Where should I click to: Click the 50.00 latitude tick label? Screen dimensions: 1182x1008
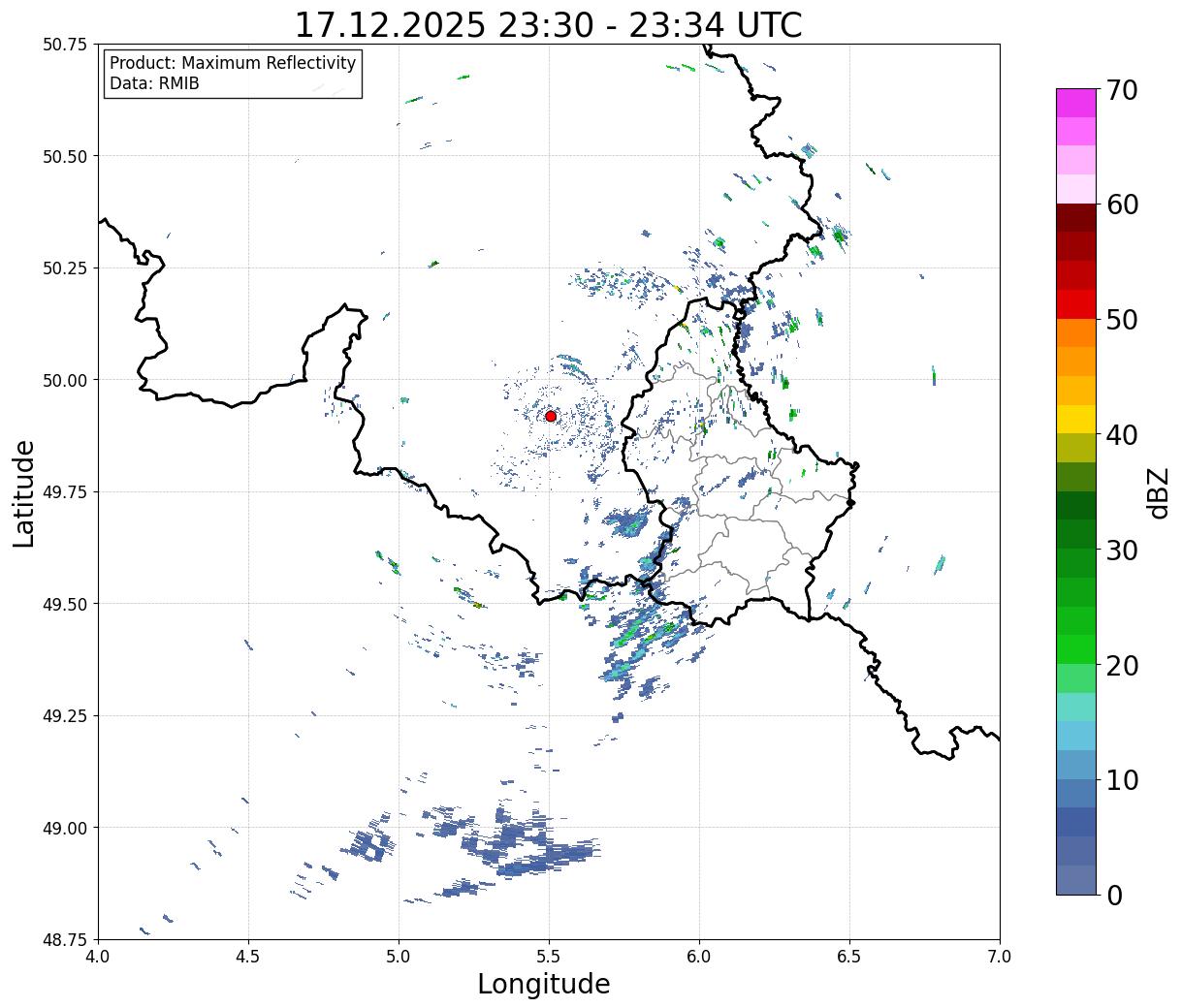(x=64, y=380)
